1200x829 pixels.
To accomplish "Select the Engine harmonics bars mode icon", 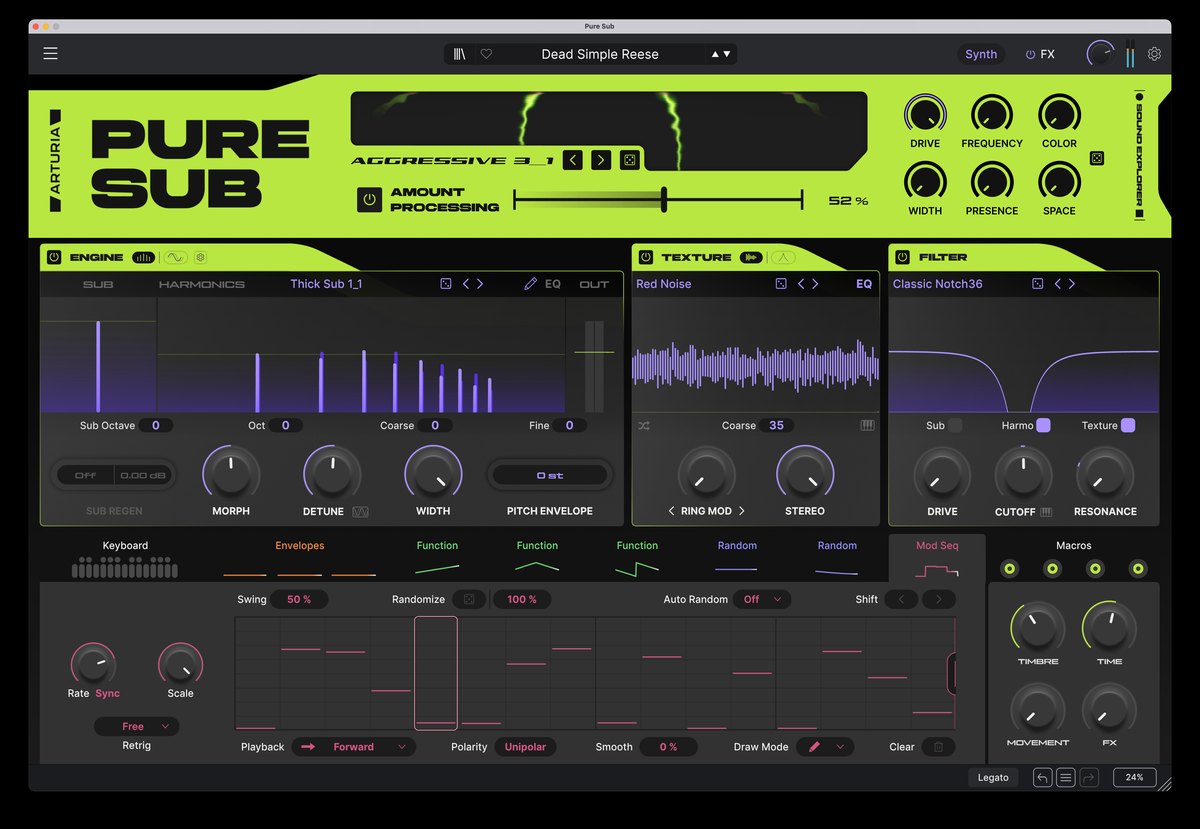I will [143, 257].
